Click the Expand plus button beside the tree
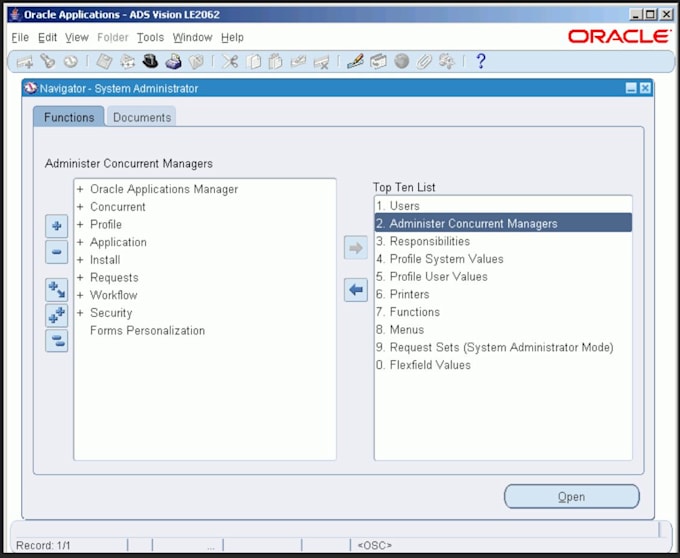This screenshot has width=680, height=558. click(56, 226)
